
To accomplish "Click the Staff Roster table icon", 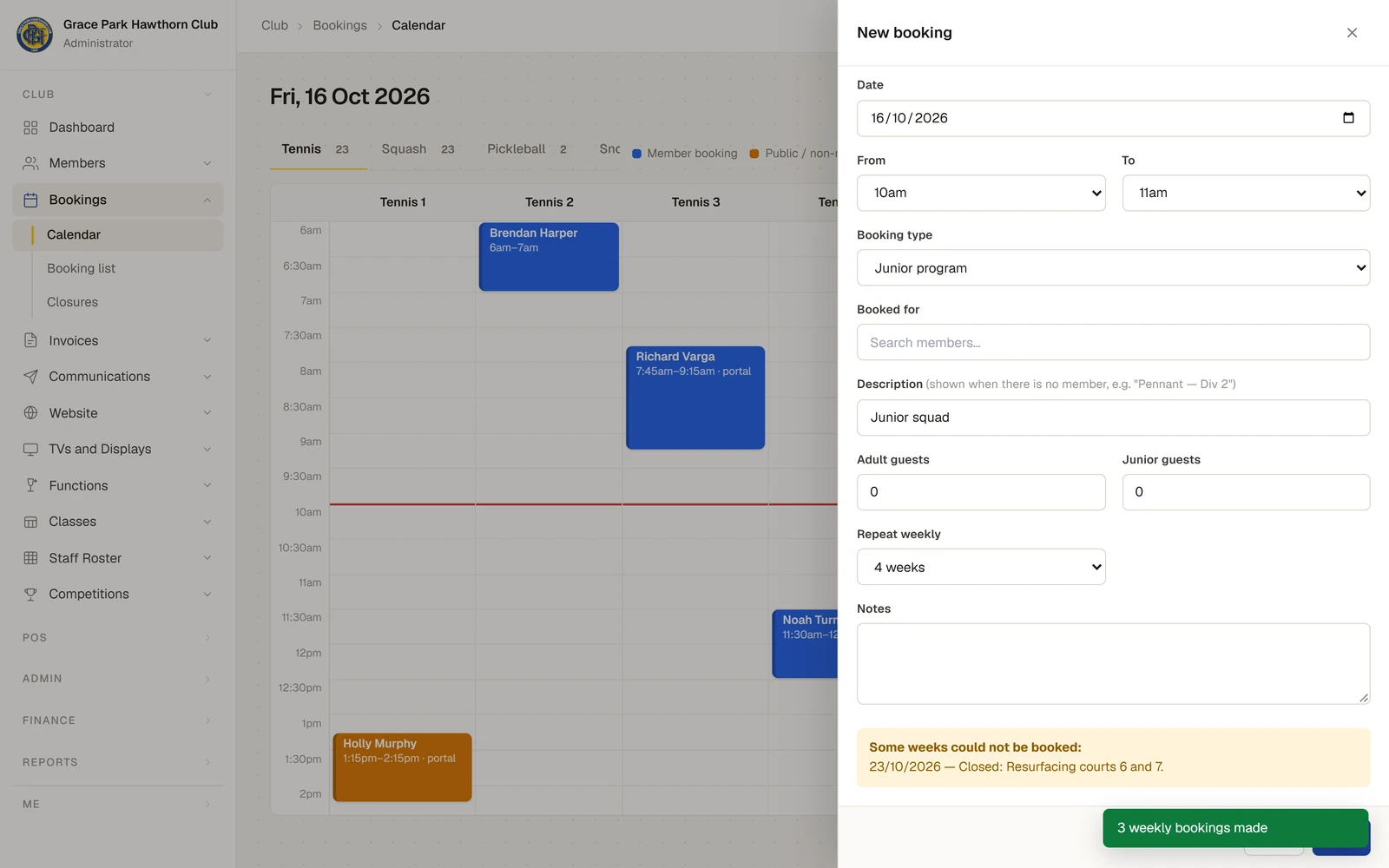I will click(x=30, y=558).
